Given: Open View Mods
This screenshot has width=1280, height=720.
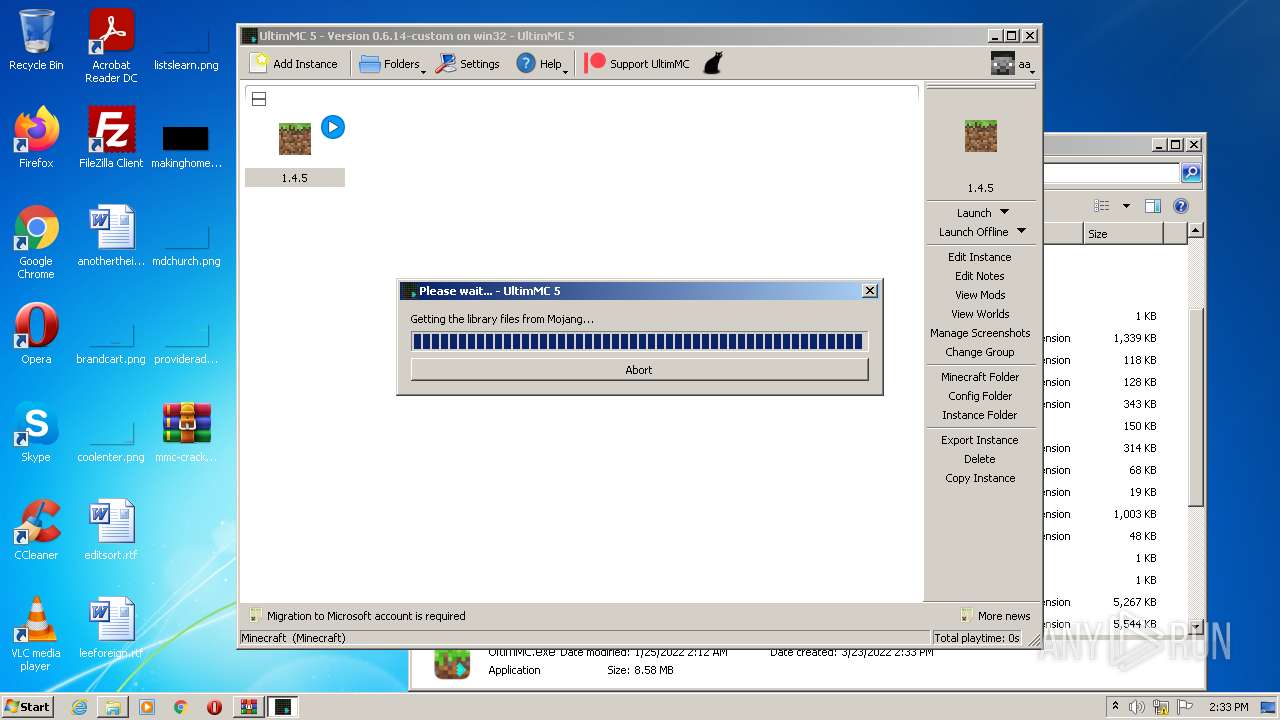Looking at the screenshot, I should pyautogui.click(x=979, y=295).
